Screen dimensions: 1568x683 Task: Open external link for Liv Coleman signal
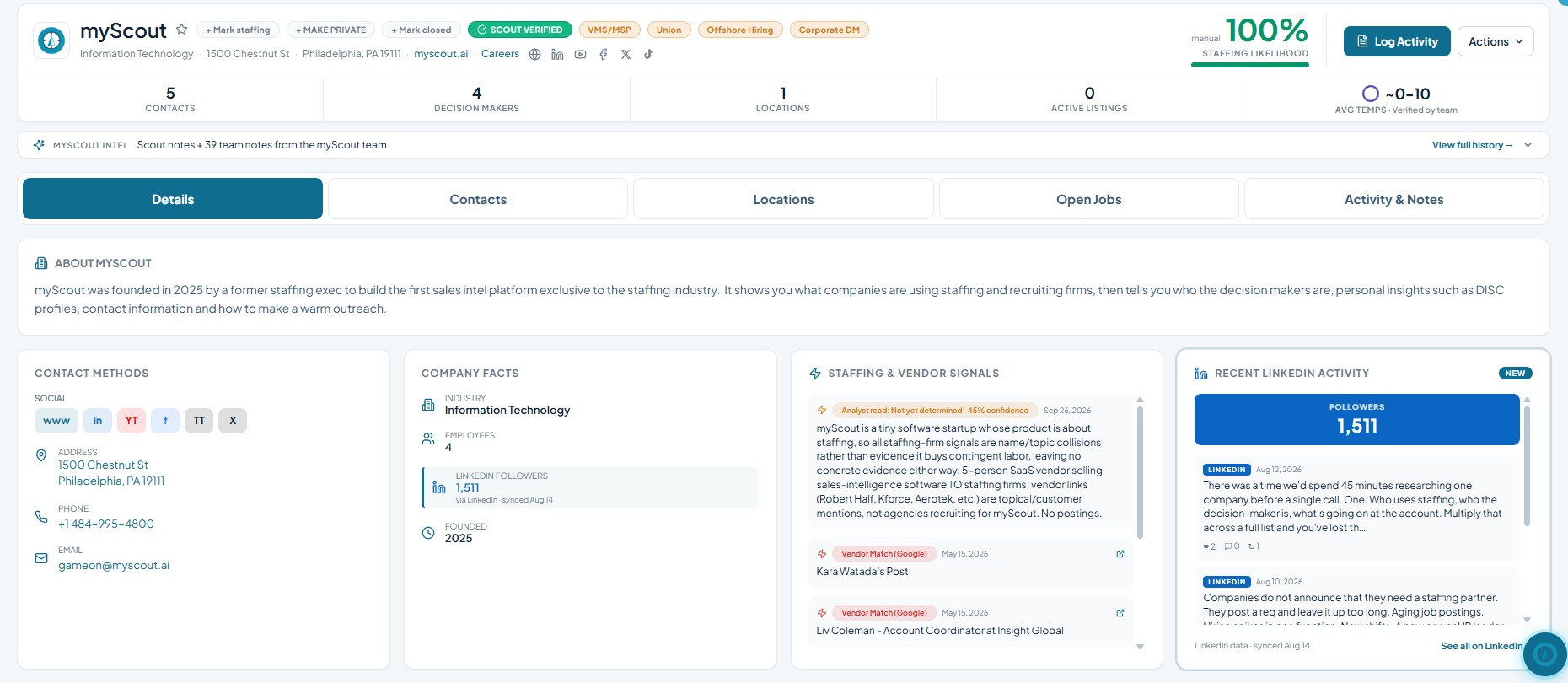(1120, 613)
